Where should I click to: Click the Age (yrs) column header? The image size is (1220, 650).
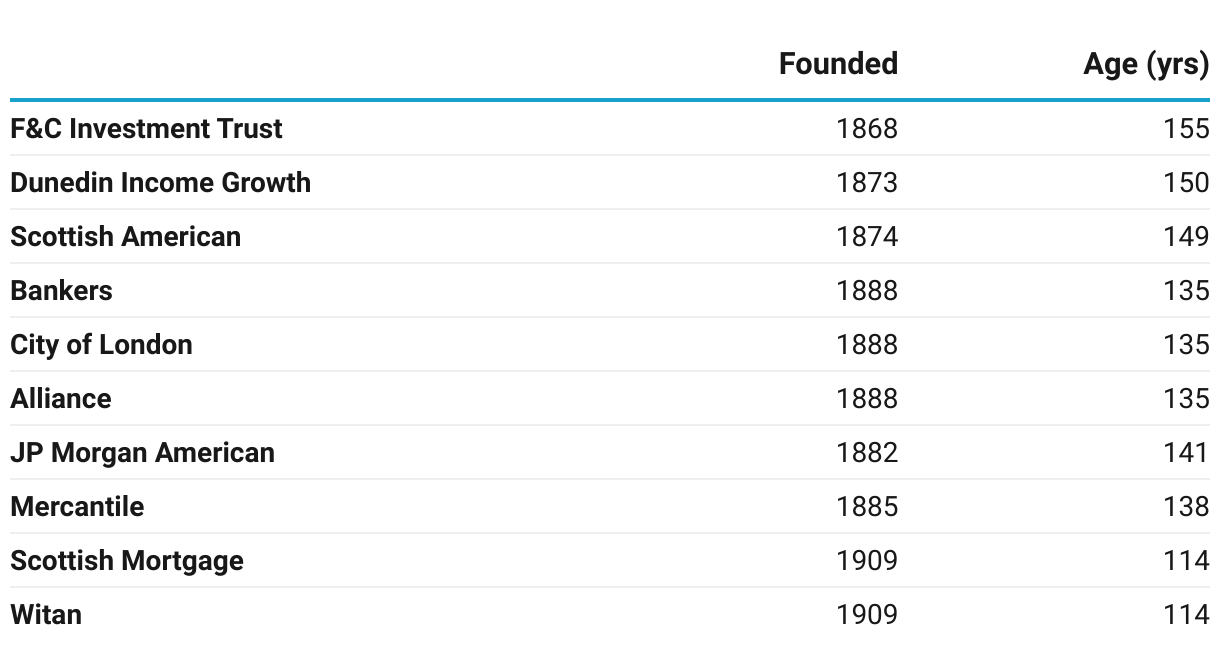(x=1146, y=64)
